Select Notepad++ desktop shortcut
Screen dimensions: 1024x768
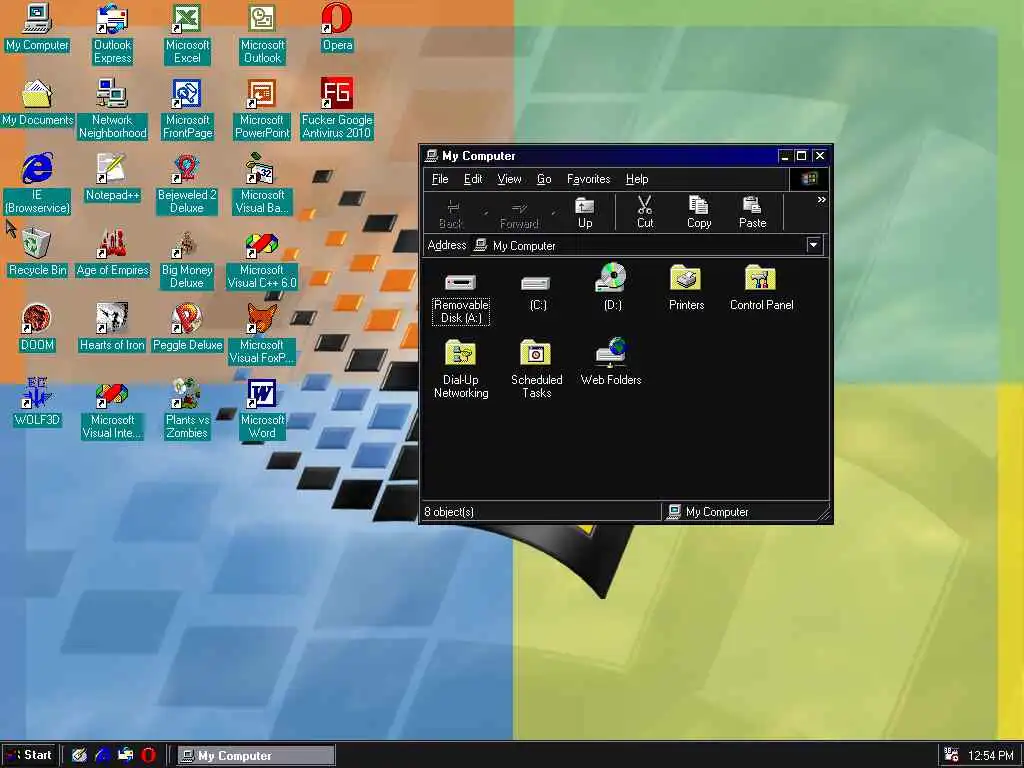click(x=112, y=178)
